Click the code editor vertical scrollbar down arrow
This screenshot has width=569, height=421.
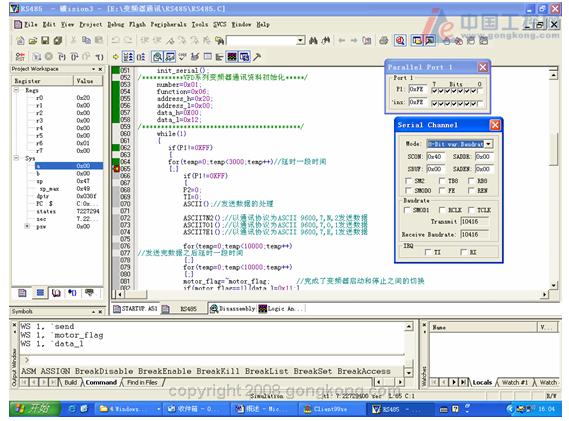tap(554, 285)
